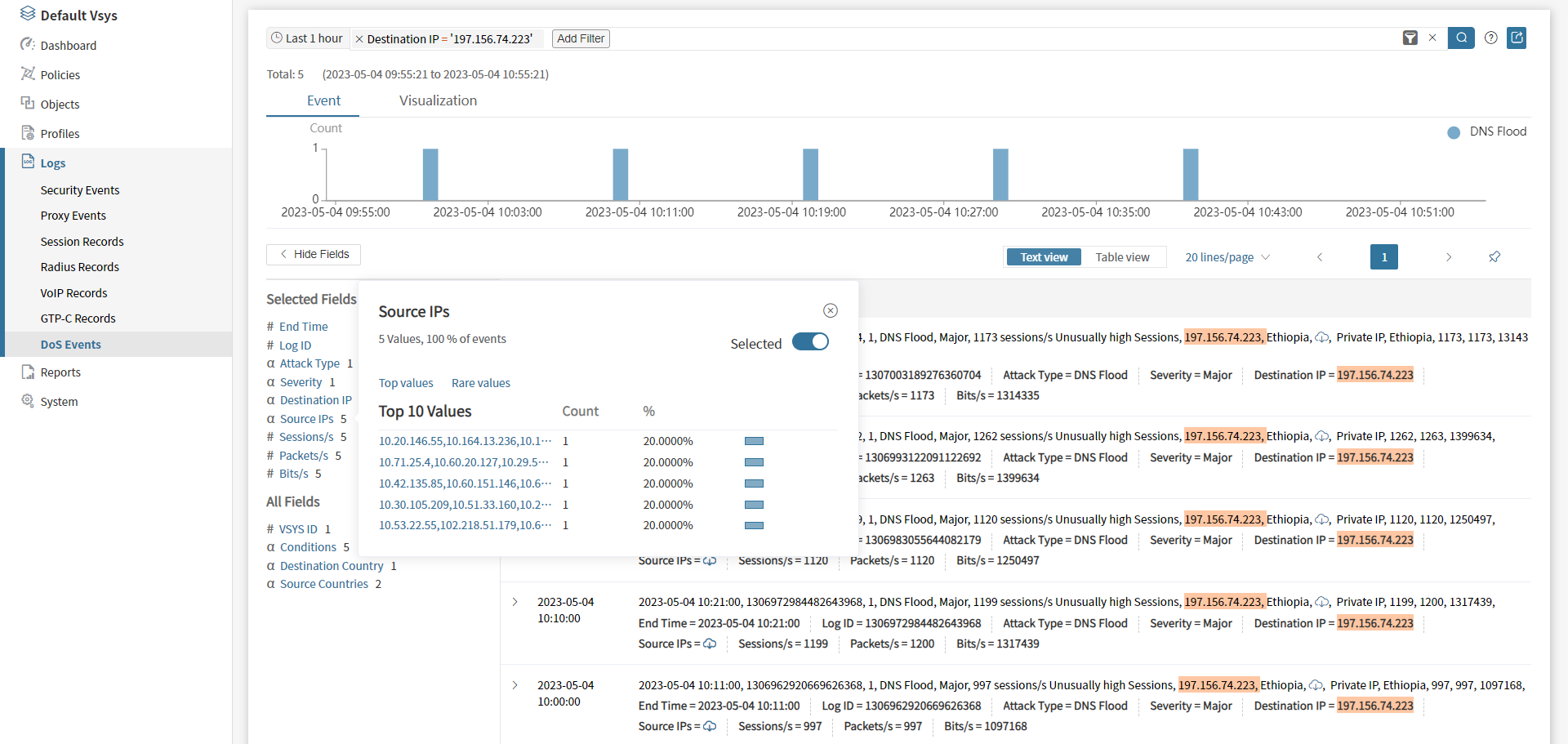Close the Source IPs popup
This screenshot has width=1568, height=744.
pyautogui.click(x=830, y=310)
